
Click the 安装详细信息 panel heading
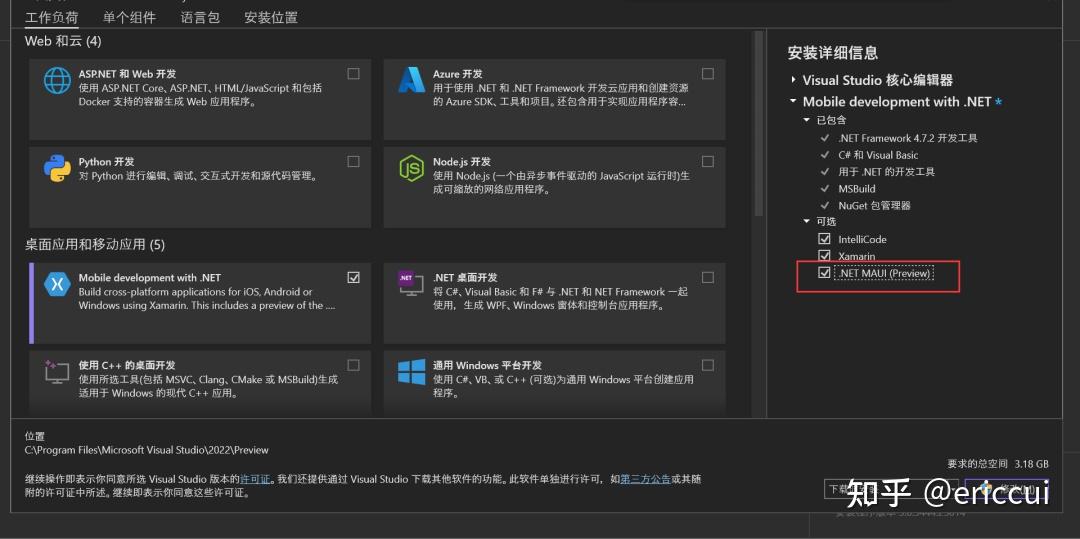(833, 53)
